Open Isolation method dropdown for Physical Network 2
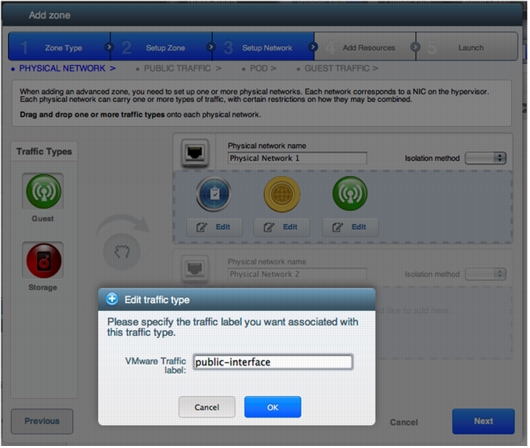Image resolution: width=530 pixels, height=448 pixels. (485, 274)
